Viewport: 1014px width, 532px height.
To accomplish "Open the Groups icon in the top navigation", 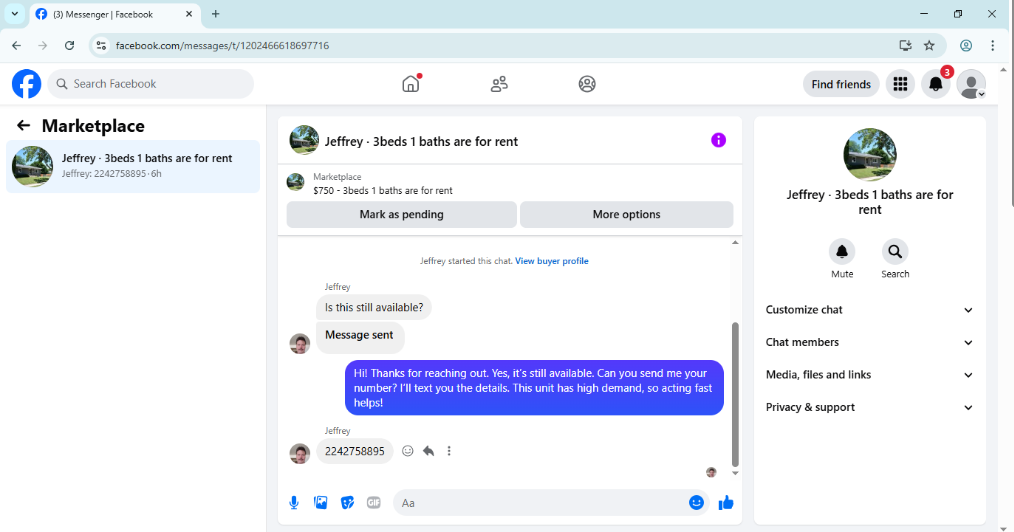I will (587, 84).
